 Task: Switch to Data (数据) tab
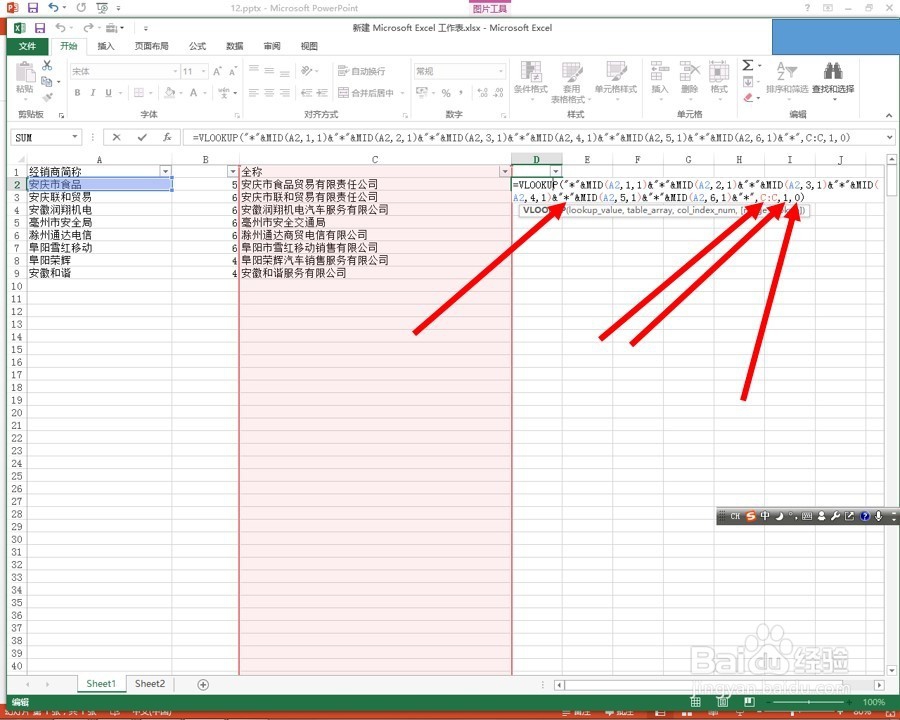click(235, 46)
